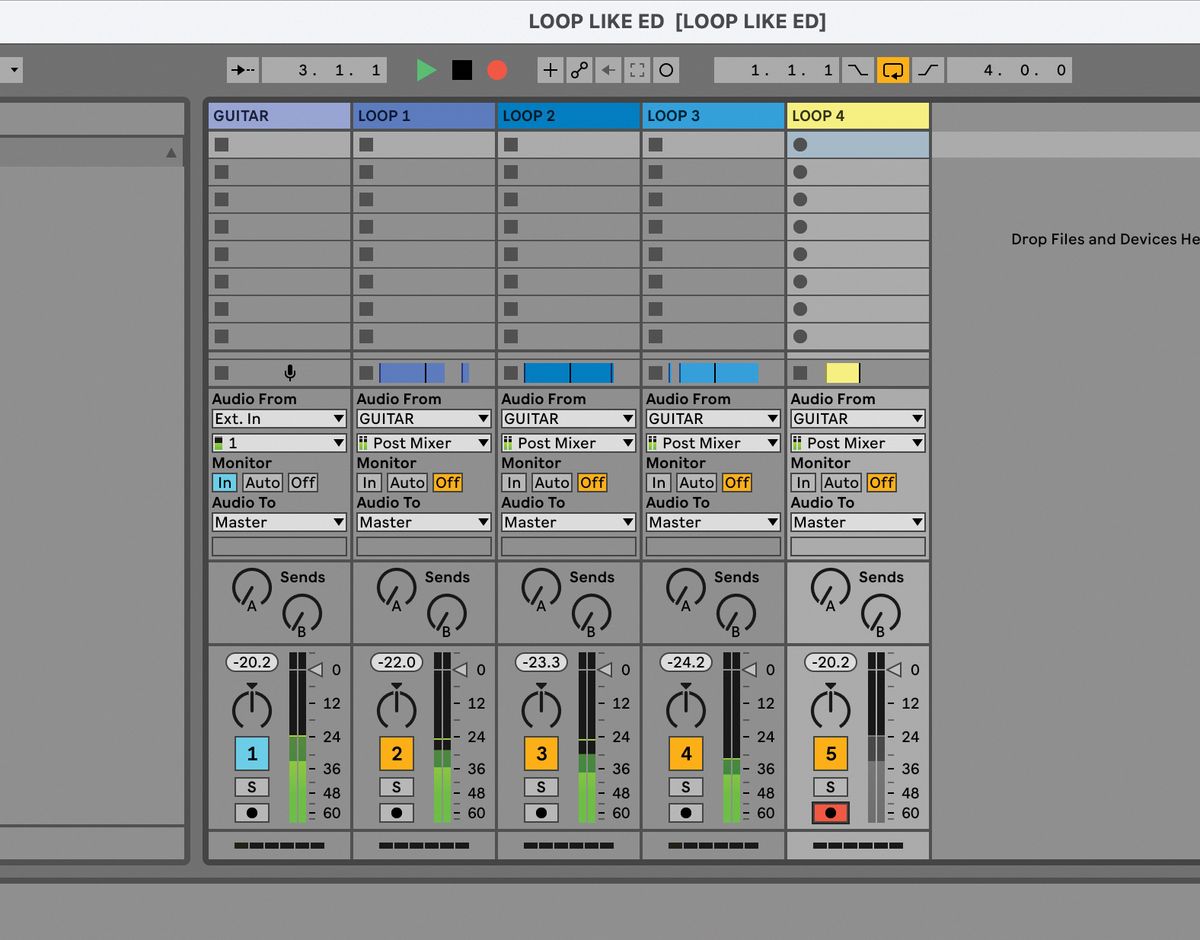The height and width of the screenshot is (940, 1200).
Task: Toggle Follow playback arrow in transport
Action: coord(243,70)
